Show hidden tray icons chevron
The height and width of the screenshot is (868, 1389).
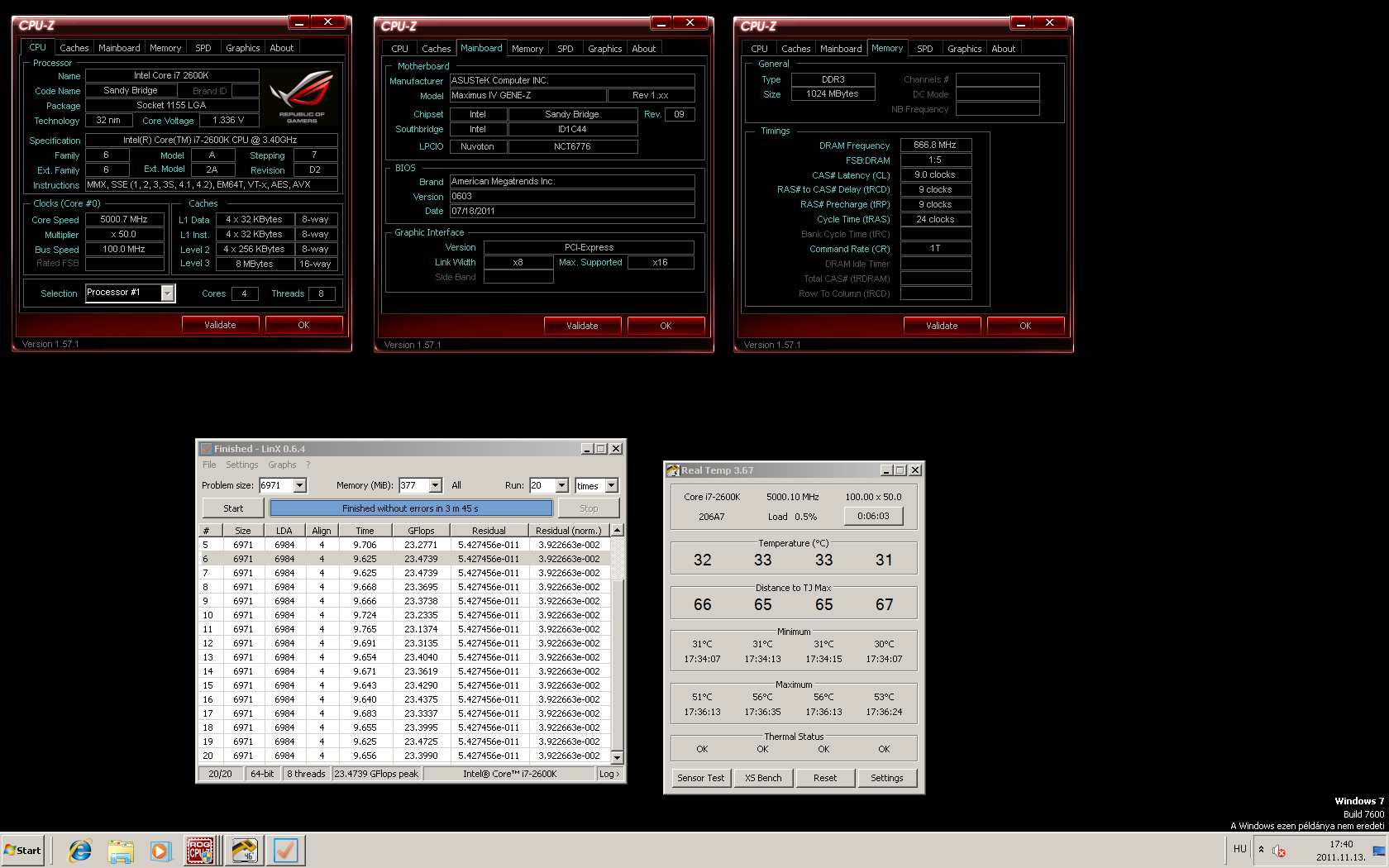(x=1261, y=849)
